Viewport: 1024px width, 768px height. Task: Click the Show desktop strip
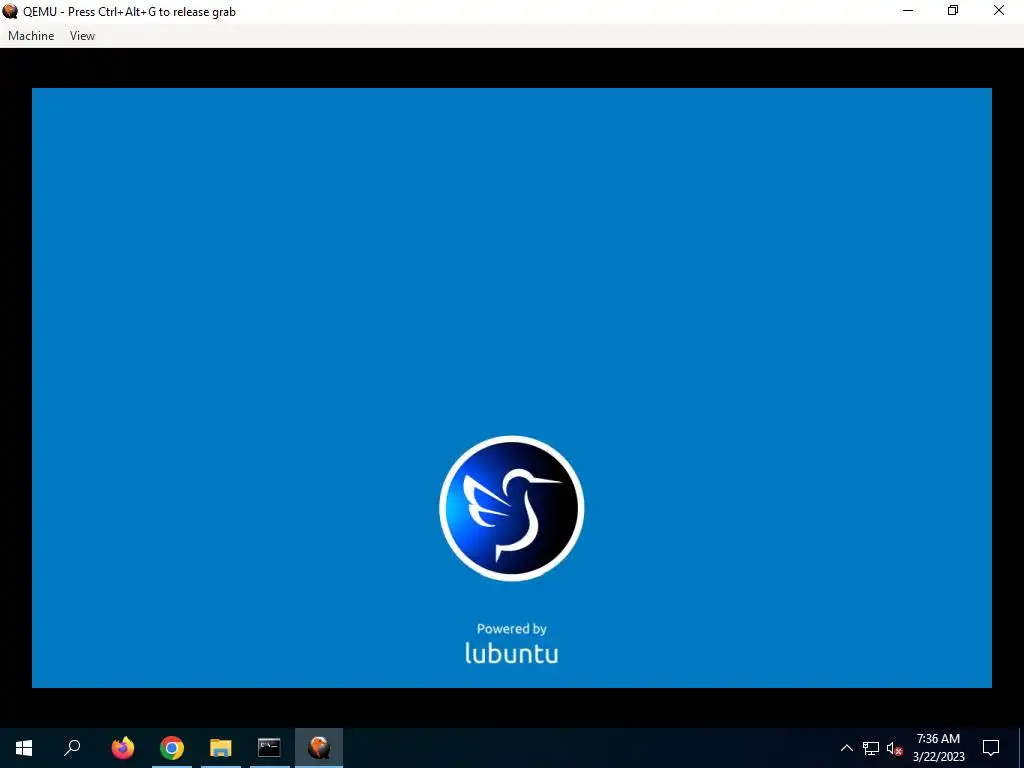[1021, 748]
